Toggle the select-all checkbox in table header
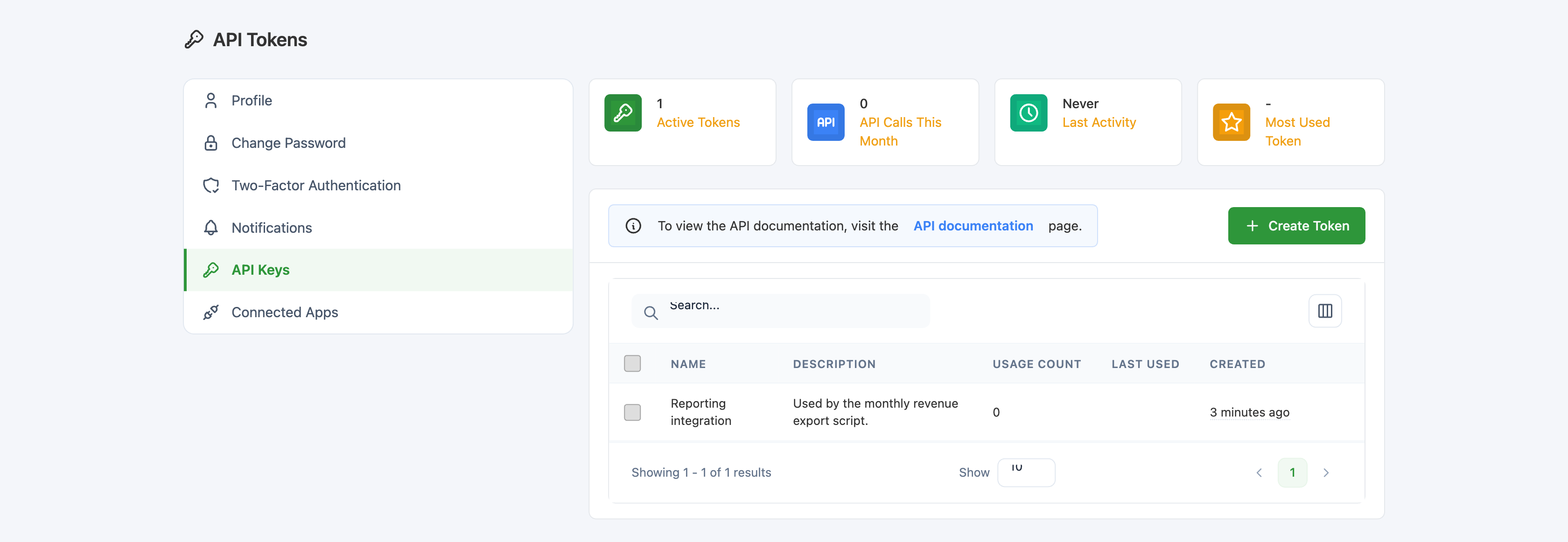 pos(632,364)
